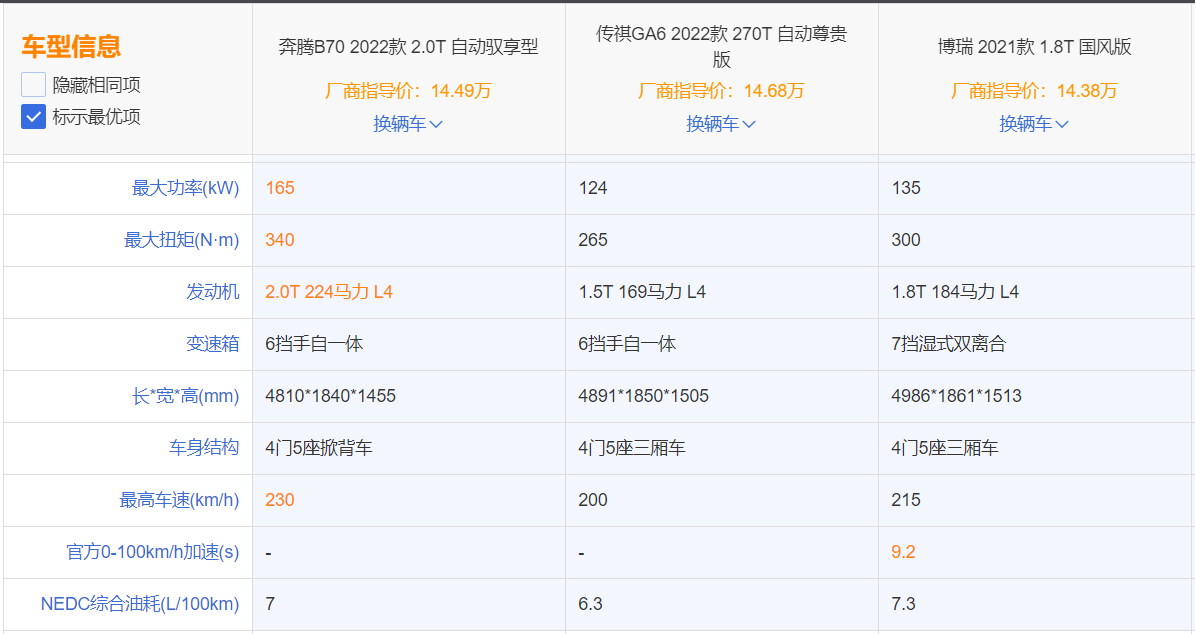1195x634 pixels.
Task: Open the 博瑞 2021款 1.8T 国风版 title
Action: tap(1034, 46)
